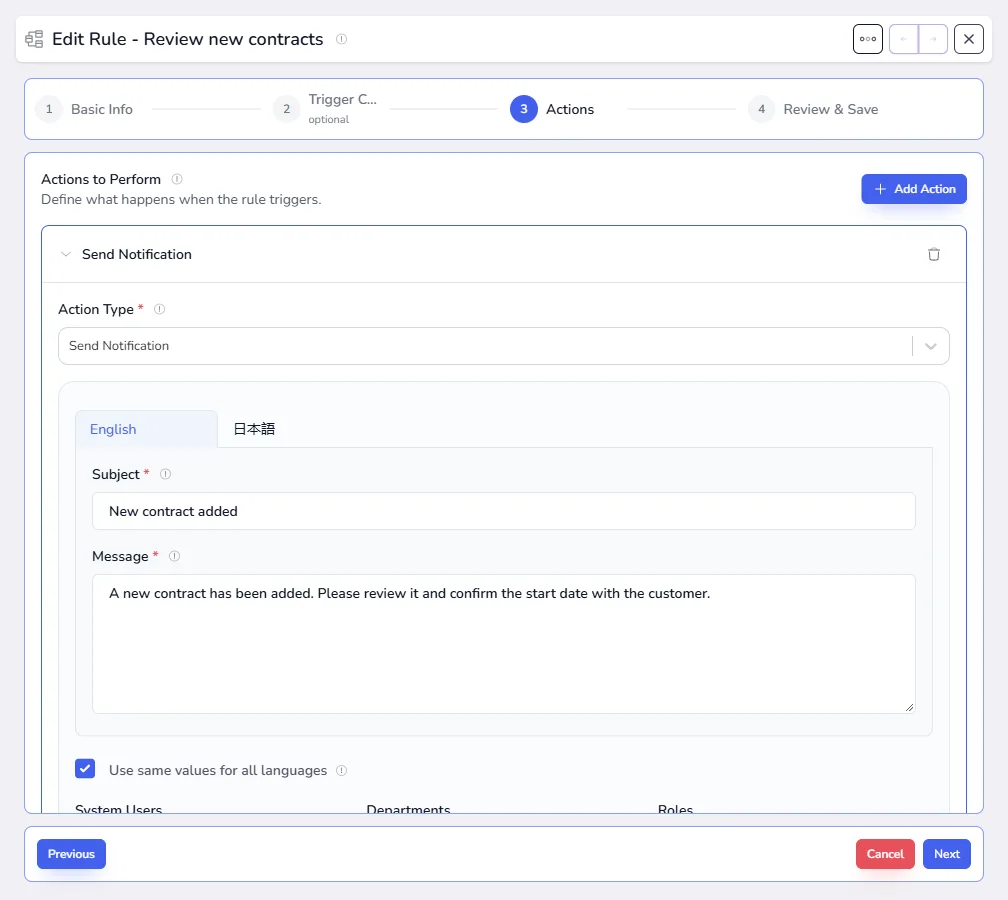Open info icon next to Edit Rule title

[341, 39]
